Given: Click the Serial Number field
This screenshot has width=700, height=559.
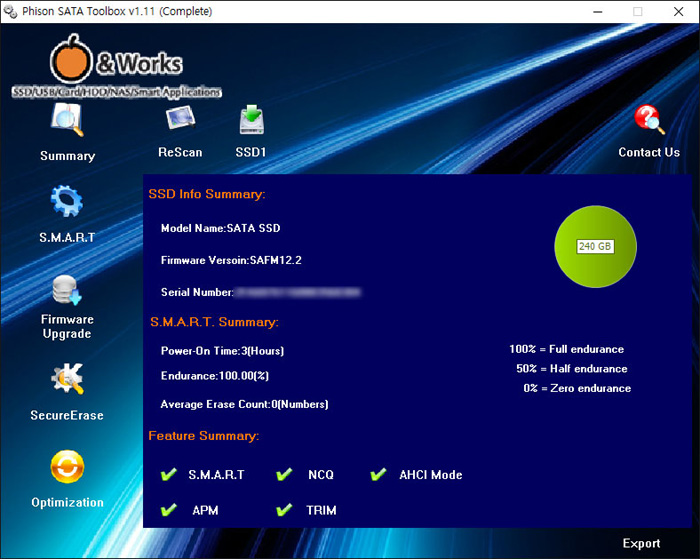Looking at the screenshot, I should [x=261, y=292].
